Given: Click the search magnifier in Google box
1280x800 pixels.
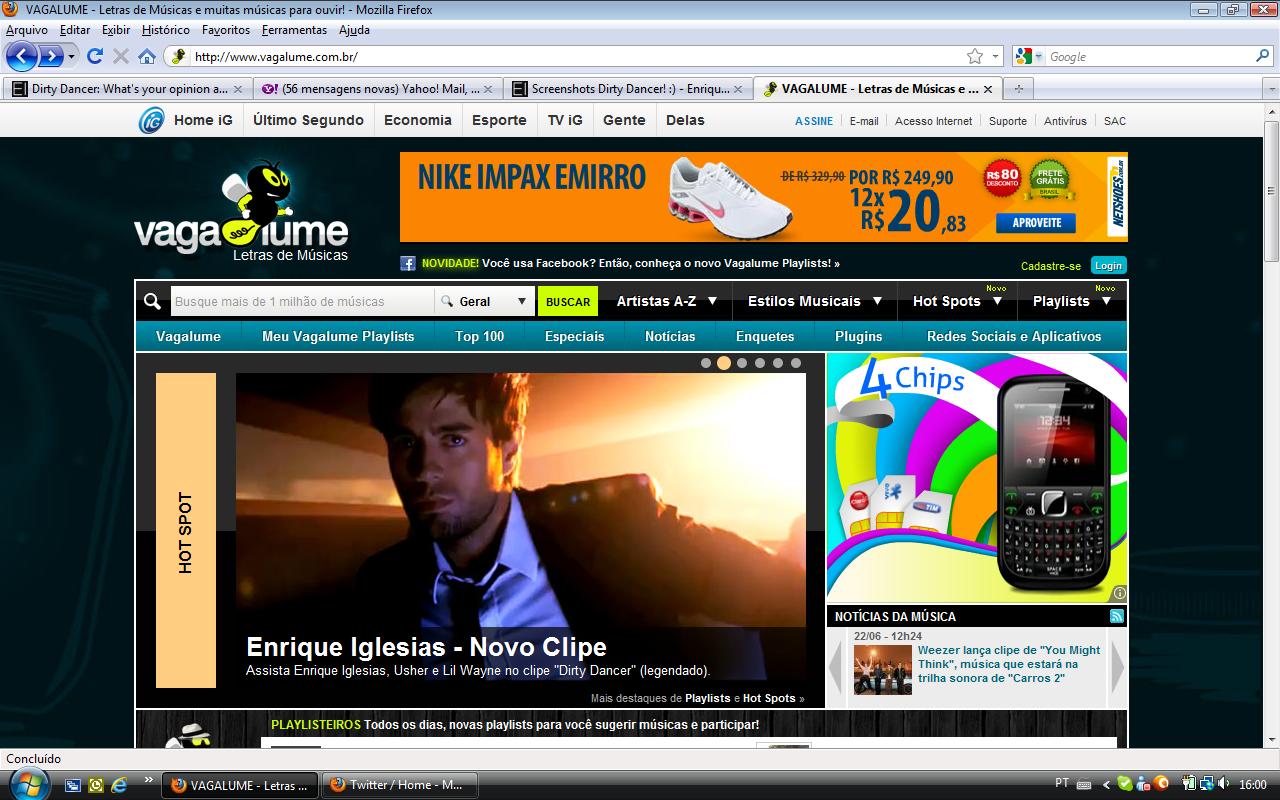Looking at the screenshot, I should click(1263, 56).
